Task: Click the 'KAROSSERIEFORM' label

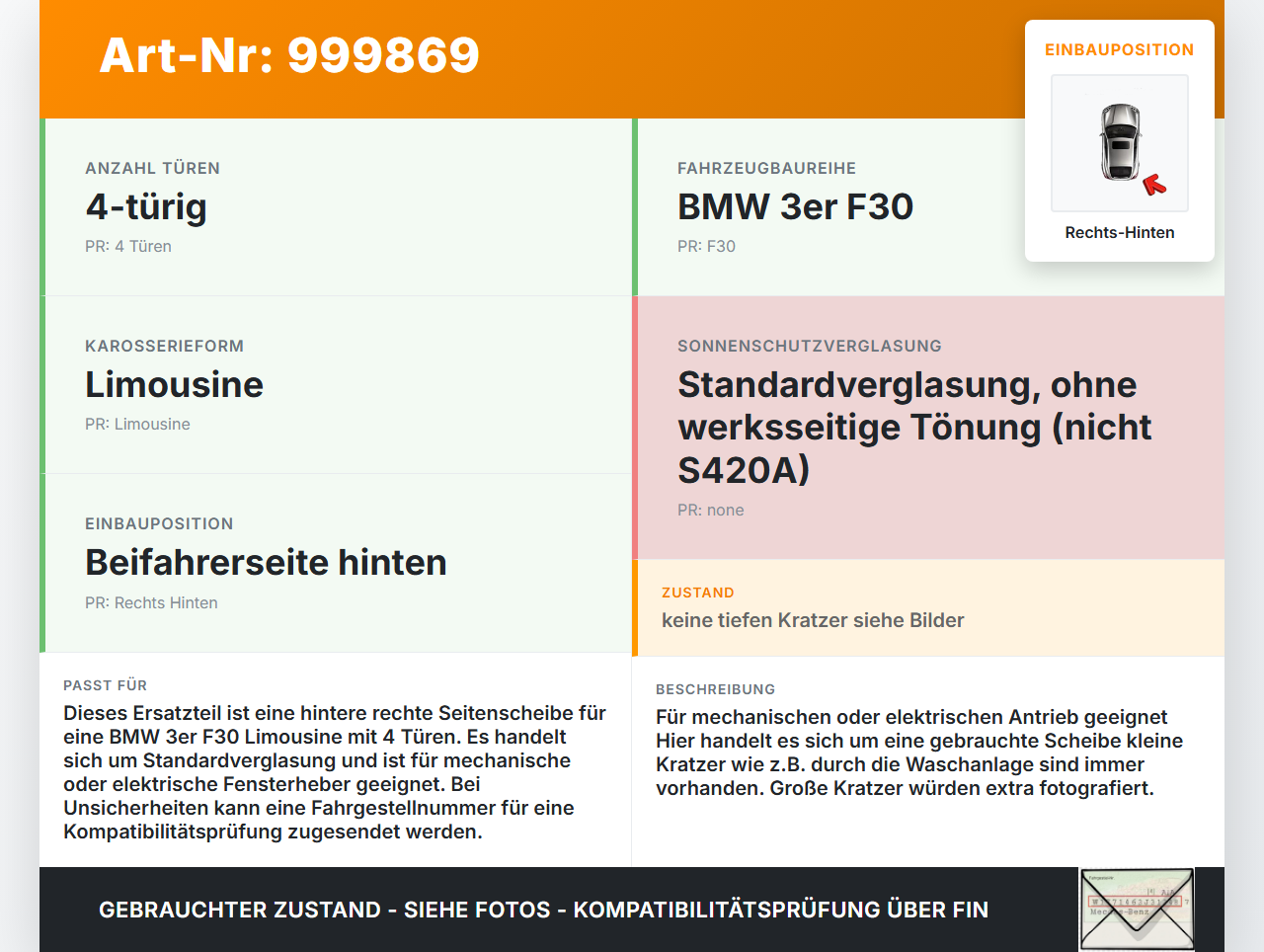Action: [165, 346]
